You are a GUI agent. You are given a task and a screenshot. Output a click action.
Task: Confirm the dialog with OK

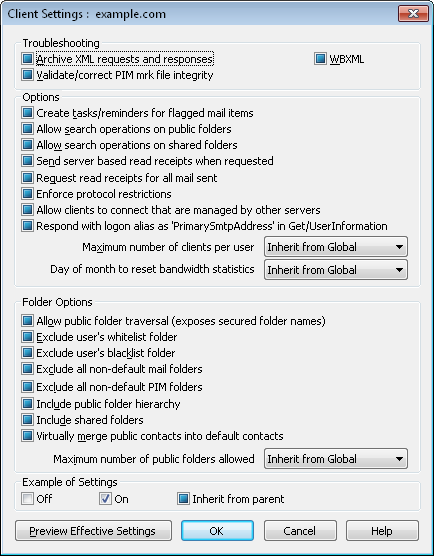(x=217, y=531)
